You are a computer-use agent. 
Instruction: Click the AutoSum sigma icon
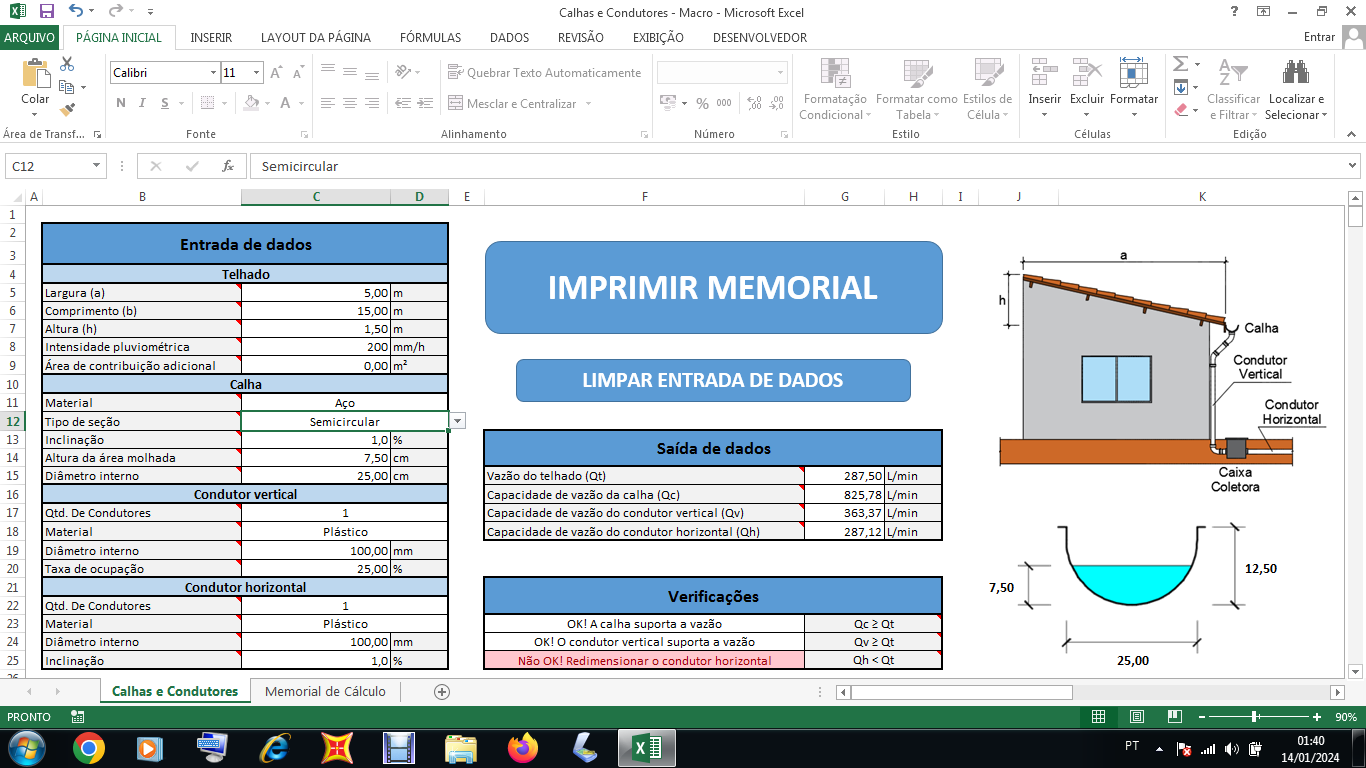(1181, 64)
